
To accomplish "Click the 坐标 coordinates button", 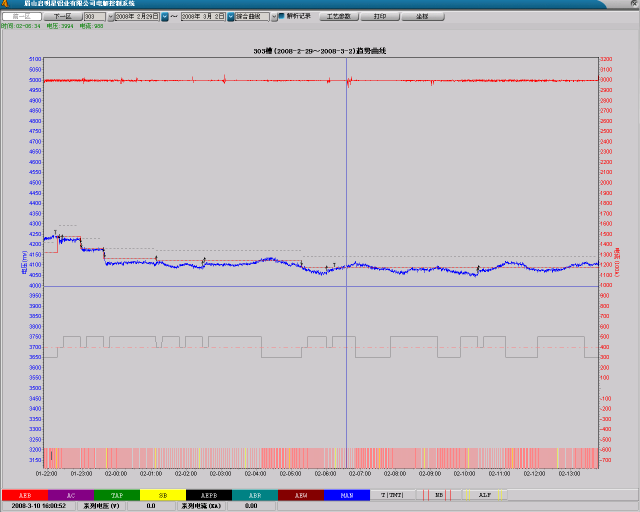I will (x=422, y=17).
